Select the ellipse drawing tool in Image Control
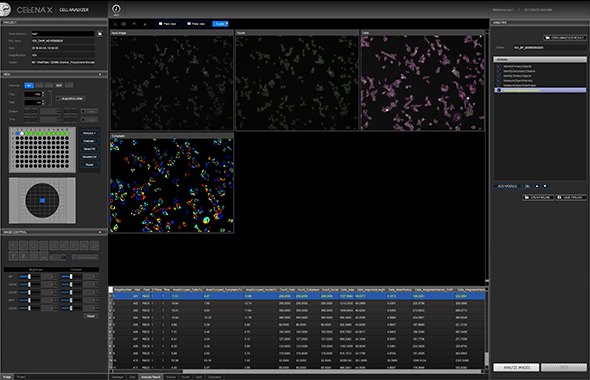Screen dimensions: 590x380 pyautogui.click(x=33, y=245)
